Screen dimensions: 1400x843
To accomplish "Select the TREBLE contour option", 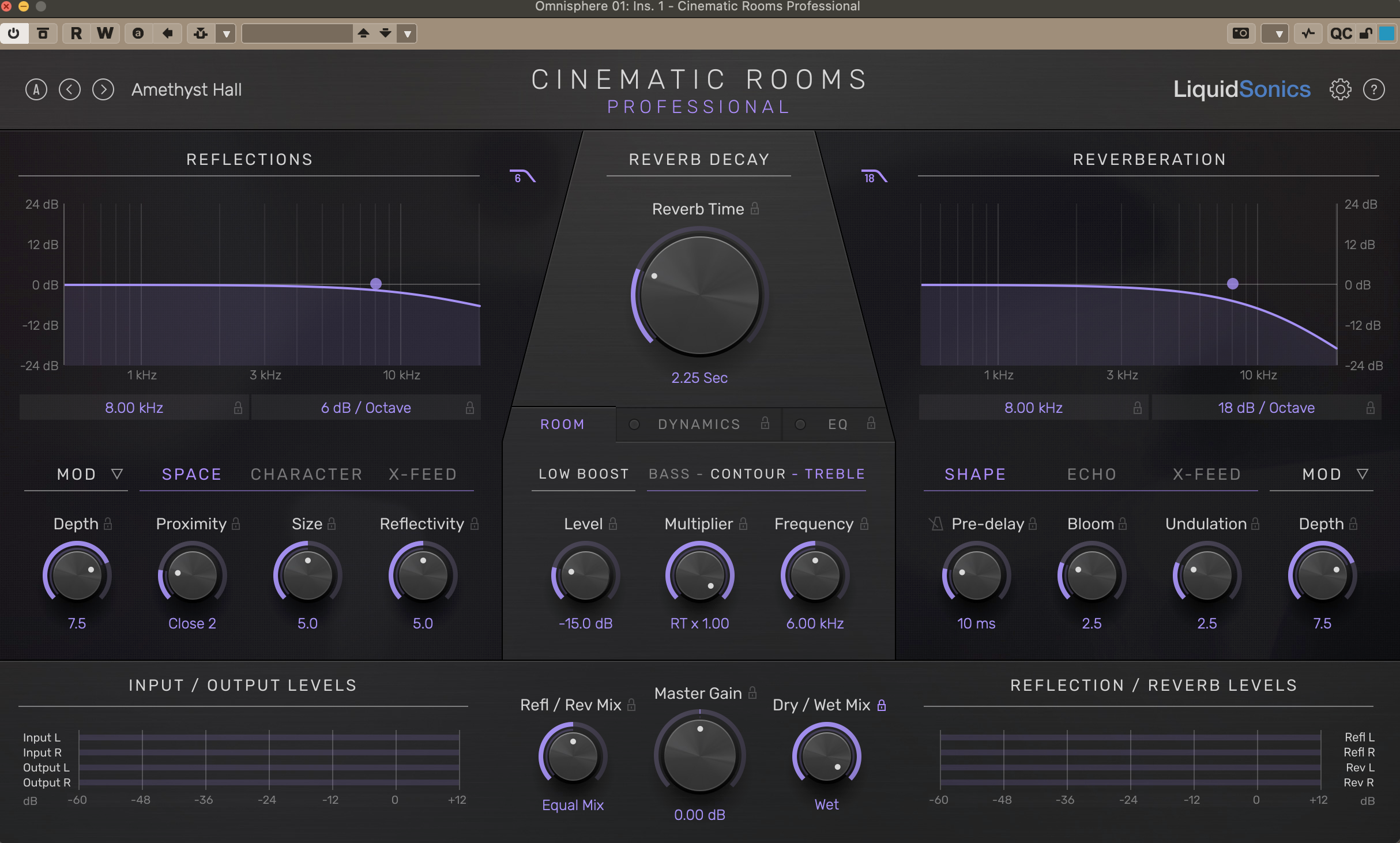I will [835, 474].
